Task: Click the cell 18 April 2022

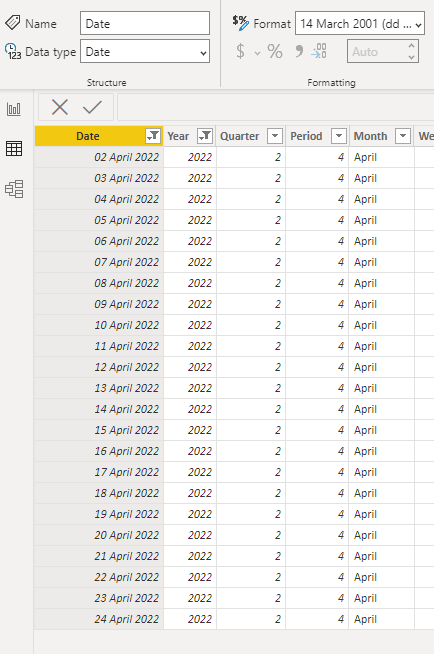Action: tap(99, 493)
